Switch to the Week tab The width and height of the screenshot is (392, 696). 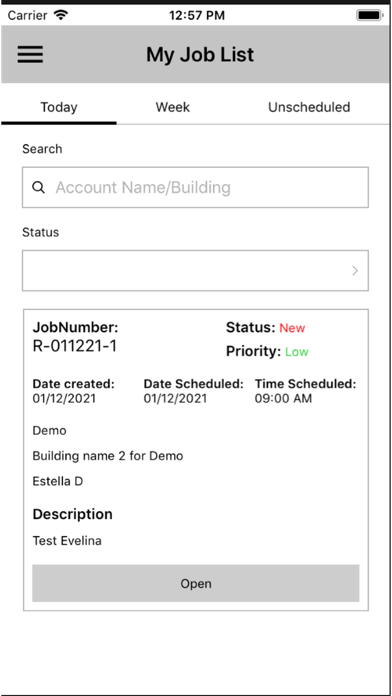coord(173,107)
